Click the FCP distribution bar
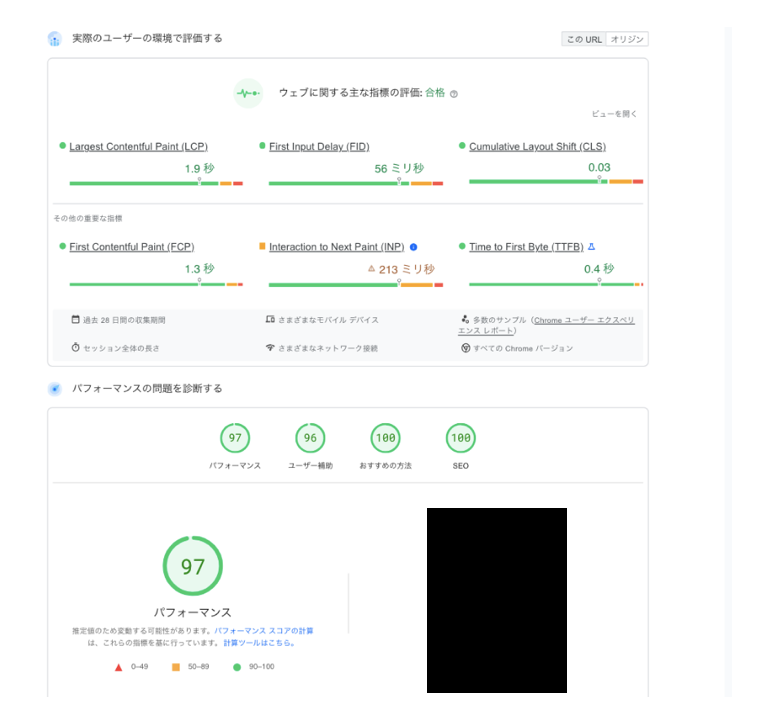768x720 pixels. click(x=156, y=284)
